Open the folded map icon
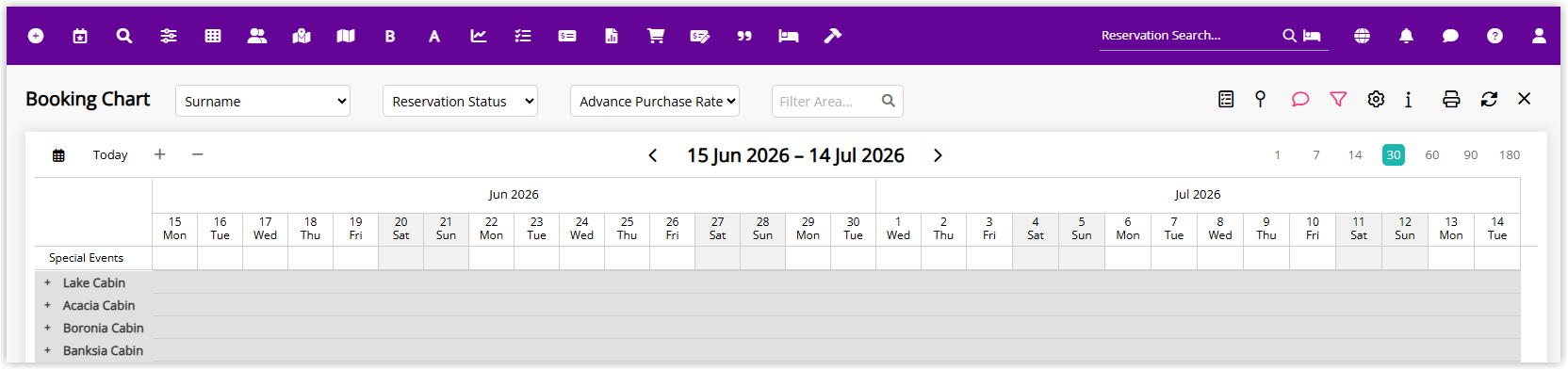This screenshot has height=370, width=1568. (x=346, y=36)
